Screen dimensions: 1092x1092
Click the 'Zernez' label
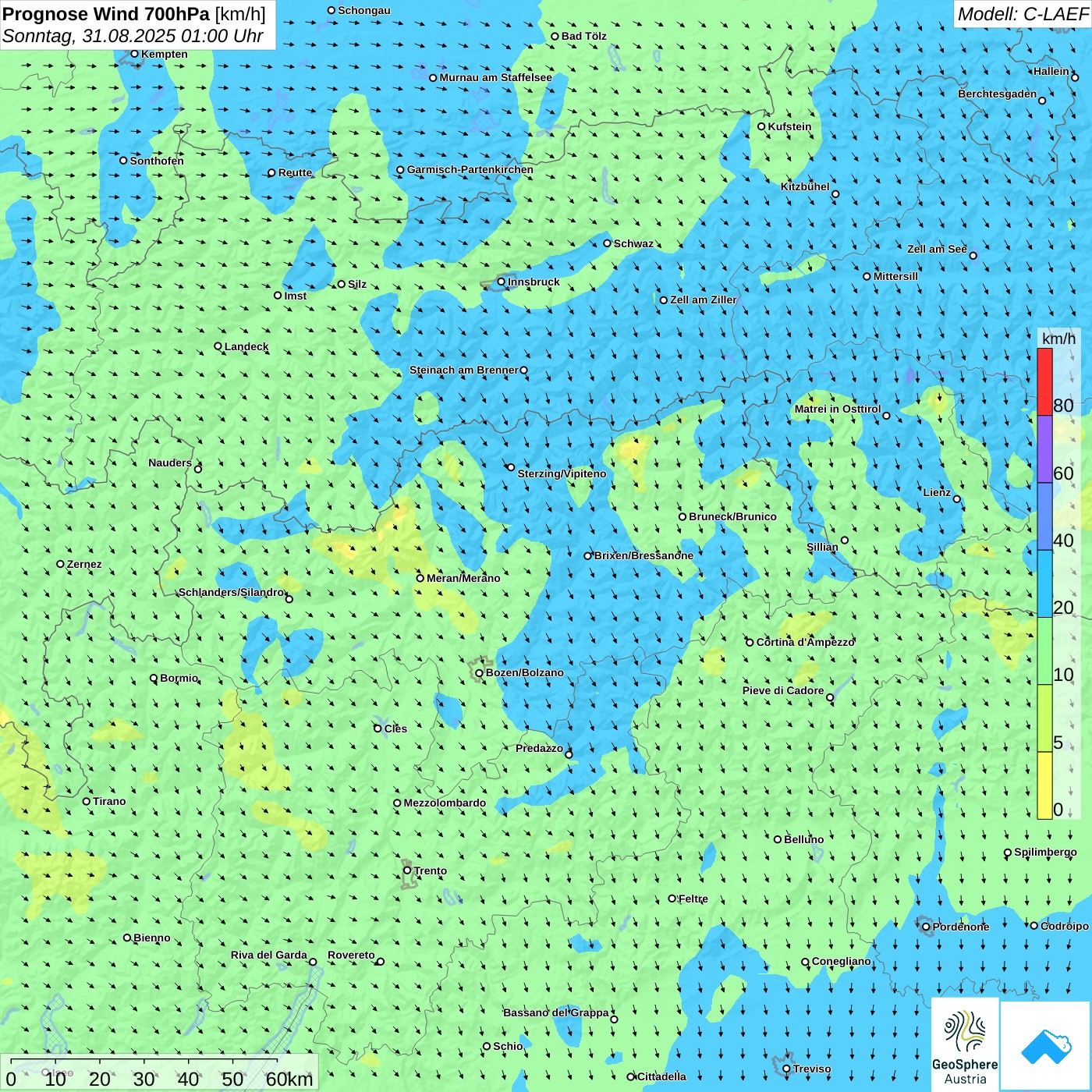[x=84, y=564]
